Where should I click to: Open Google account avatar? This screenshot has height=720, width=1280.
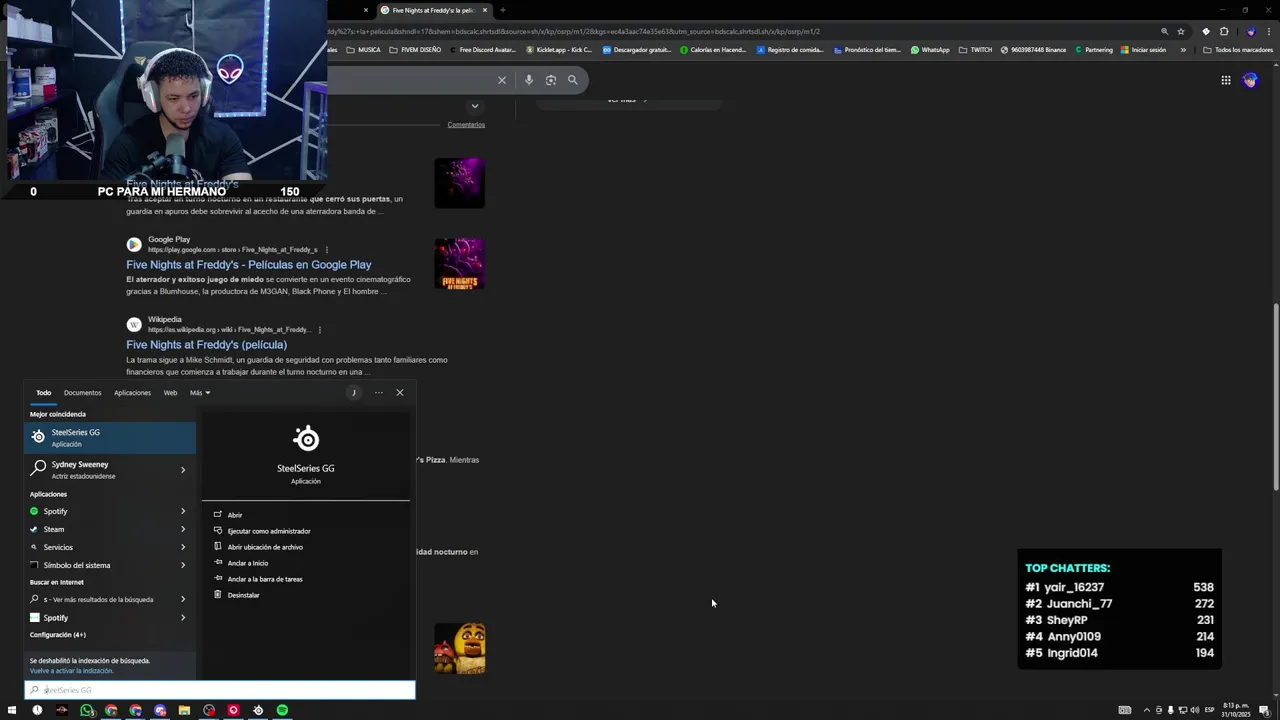tap(1250, 80)
